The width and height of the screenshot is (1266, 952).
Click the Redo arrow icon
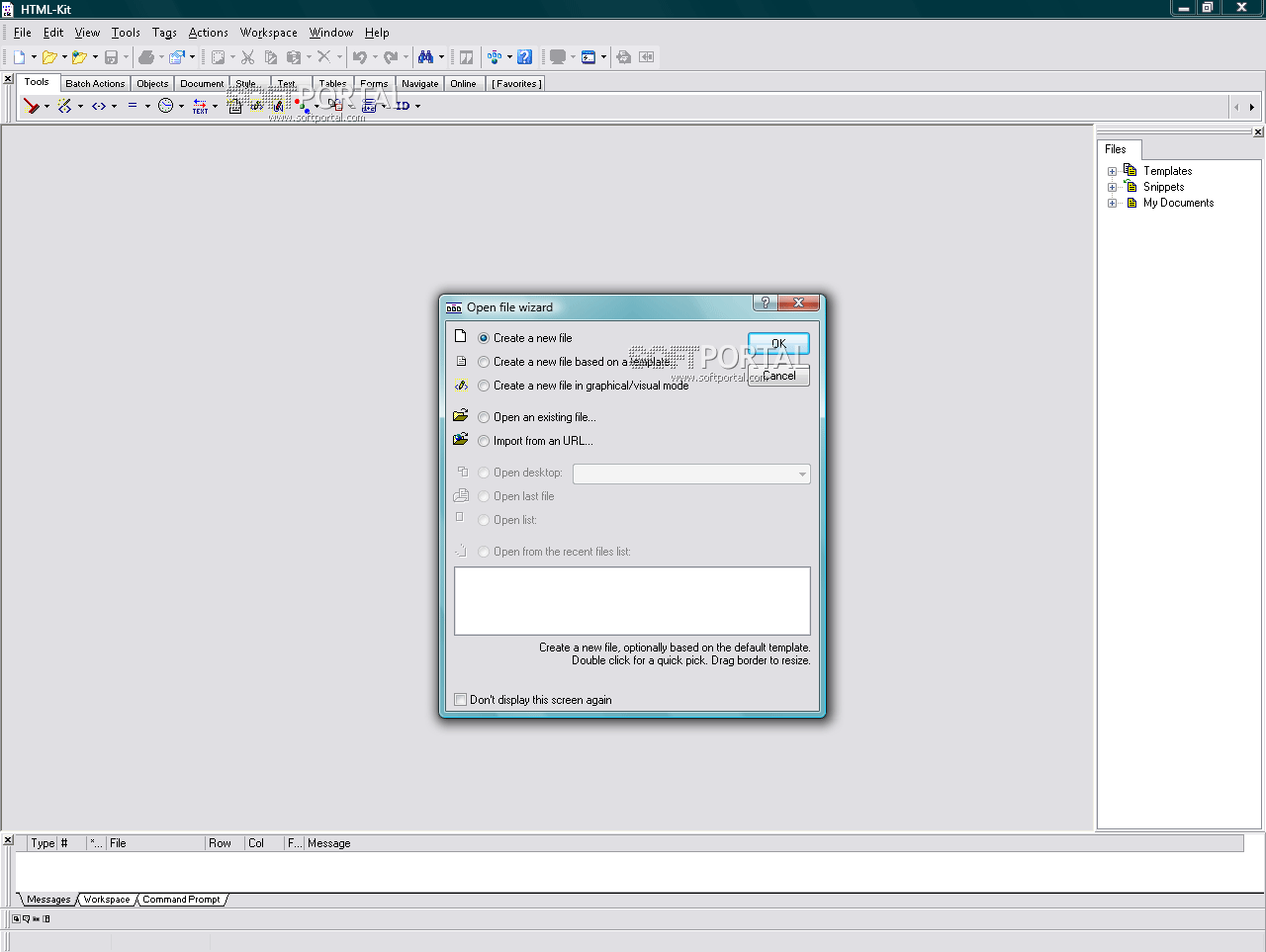point(391,57)
